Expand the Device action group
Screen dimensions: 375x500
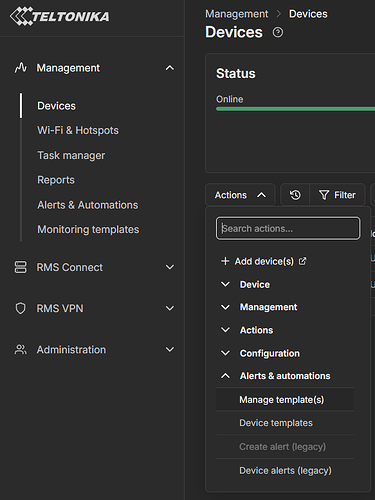click(245, 284)
